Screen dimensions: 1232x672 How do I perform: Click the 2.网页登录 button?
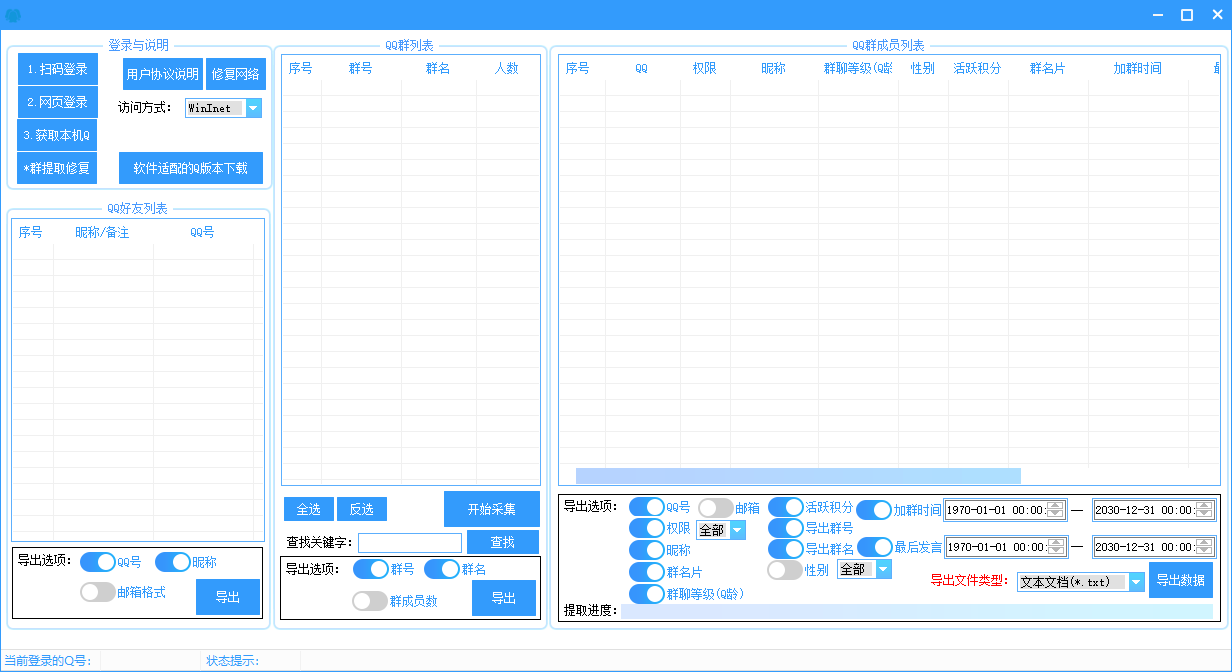click(x=57, y=102)
